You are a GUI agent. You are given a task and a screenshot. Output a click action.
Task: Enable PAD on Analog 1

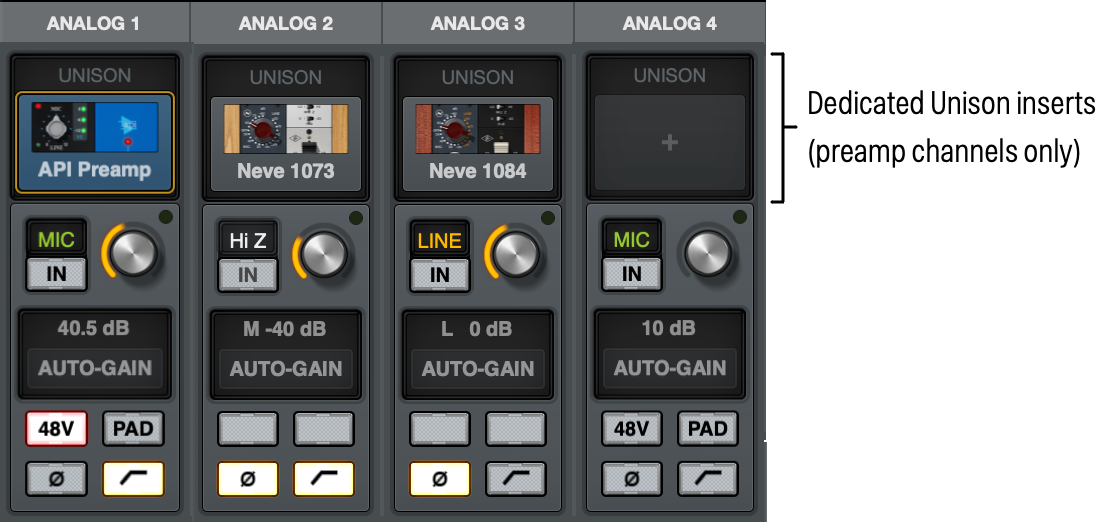pyautogui.click(x=133, y=429)
